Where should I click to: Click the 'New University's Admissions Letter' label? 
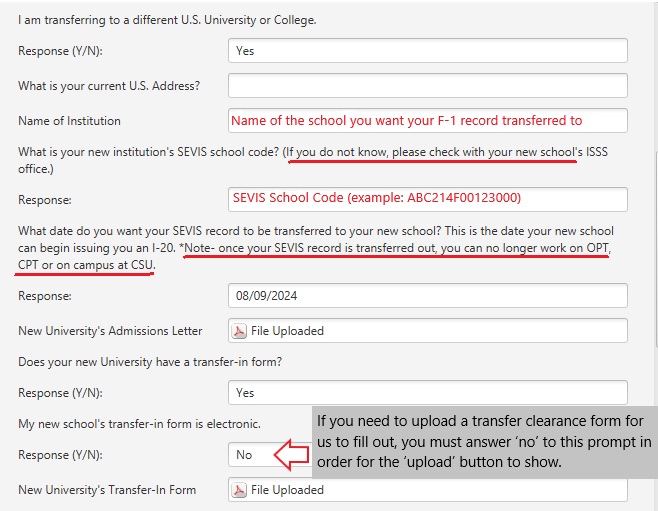coord(110,331)
